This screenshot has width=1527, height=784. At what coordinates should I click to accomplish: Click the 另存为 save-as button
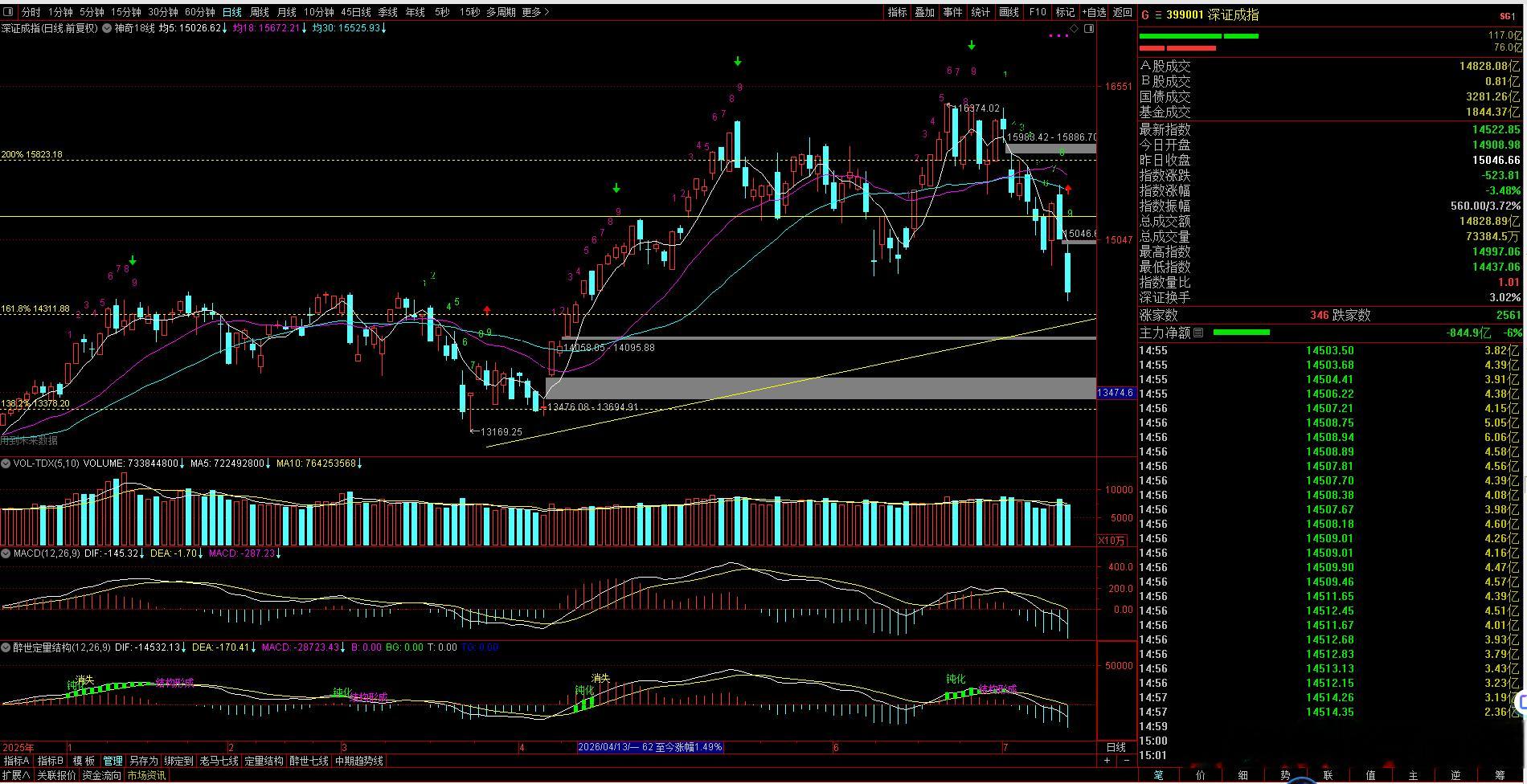pos(143,761)
